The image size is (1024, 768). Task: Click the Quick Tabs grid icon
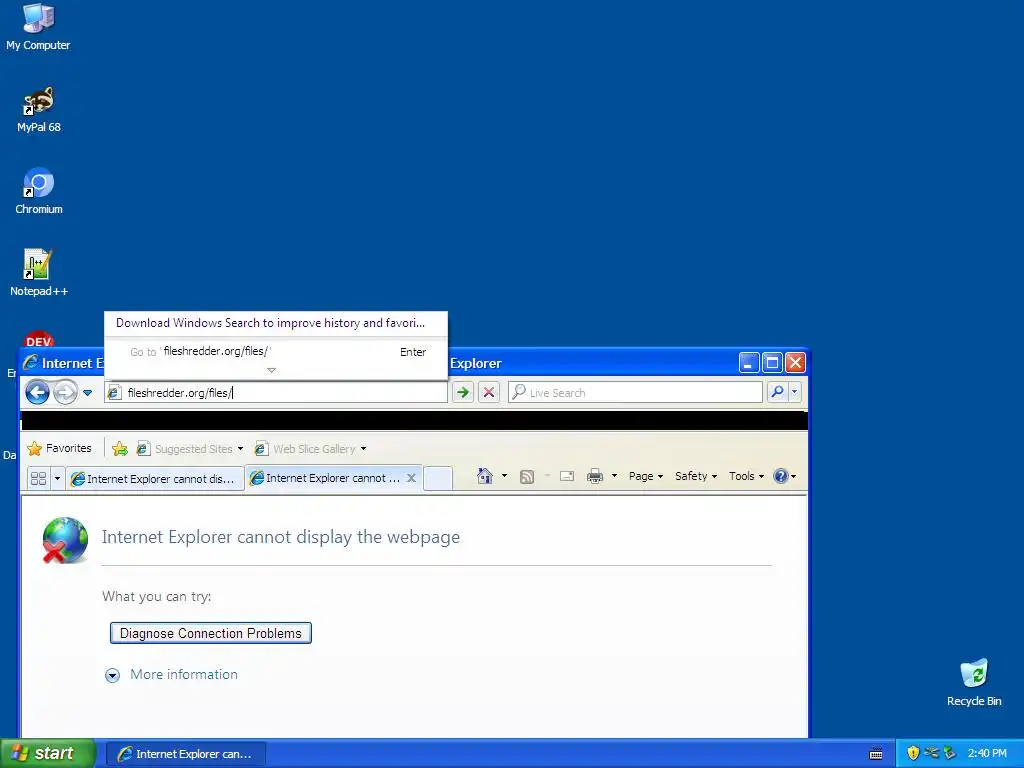pos(39,478)
